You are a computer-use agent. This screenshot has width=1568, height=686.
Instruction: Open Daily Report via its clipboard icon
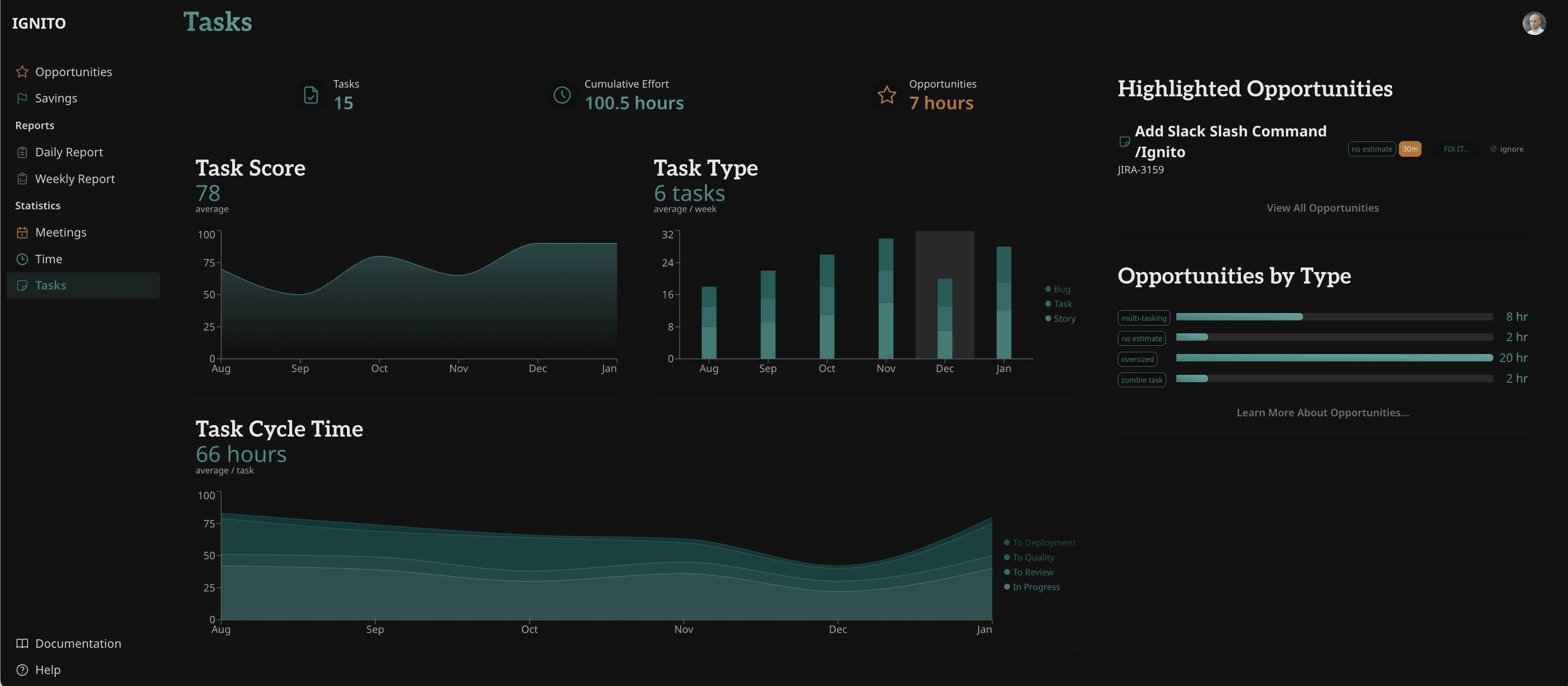tap(22, 152)
